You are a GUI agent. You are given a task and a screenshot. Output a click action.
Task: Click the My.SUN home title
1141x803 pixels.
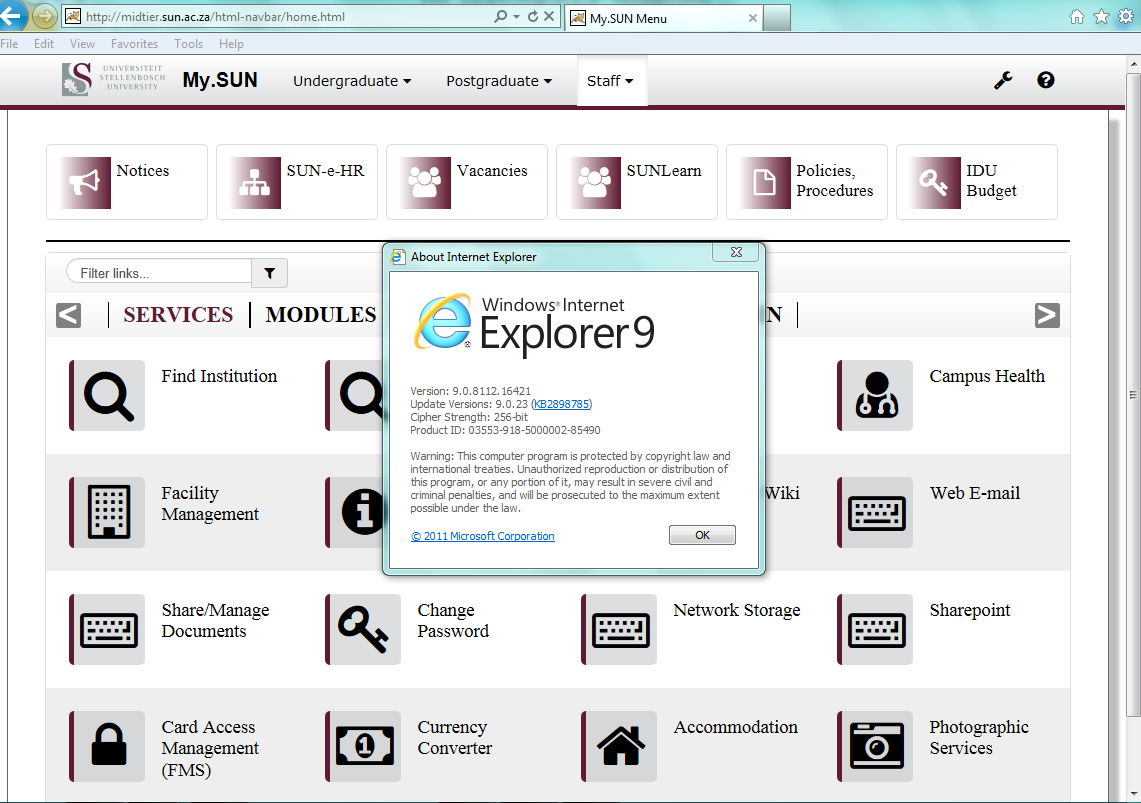pos(220,80)
